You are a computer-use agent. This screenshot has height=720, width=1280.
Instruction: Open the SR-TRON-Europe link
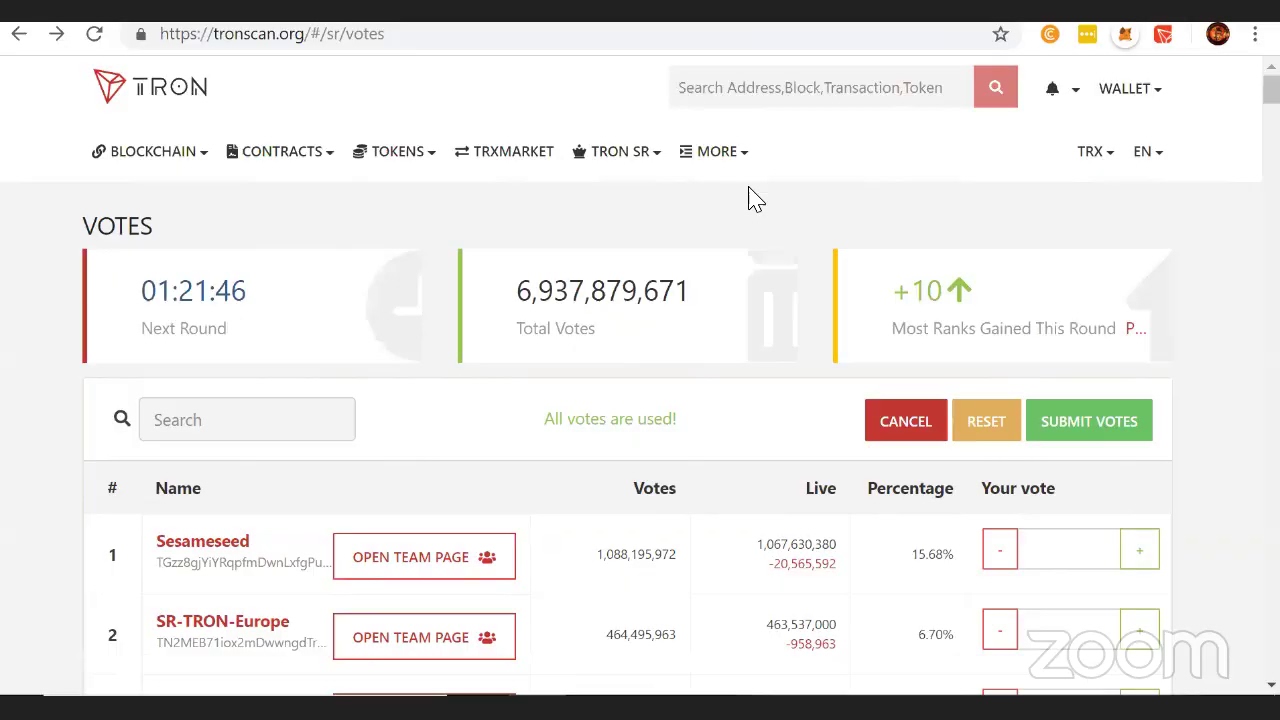pyautogui.click(x=223, y=621)
